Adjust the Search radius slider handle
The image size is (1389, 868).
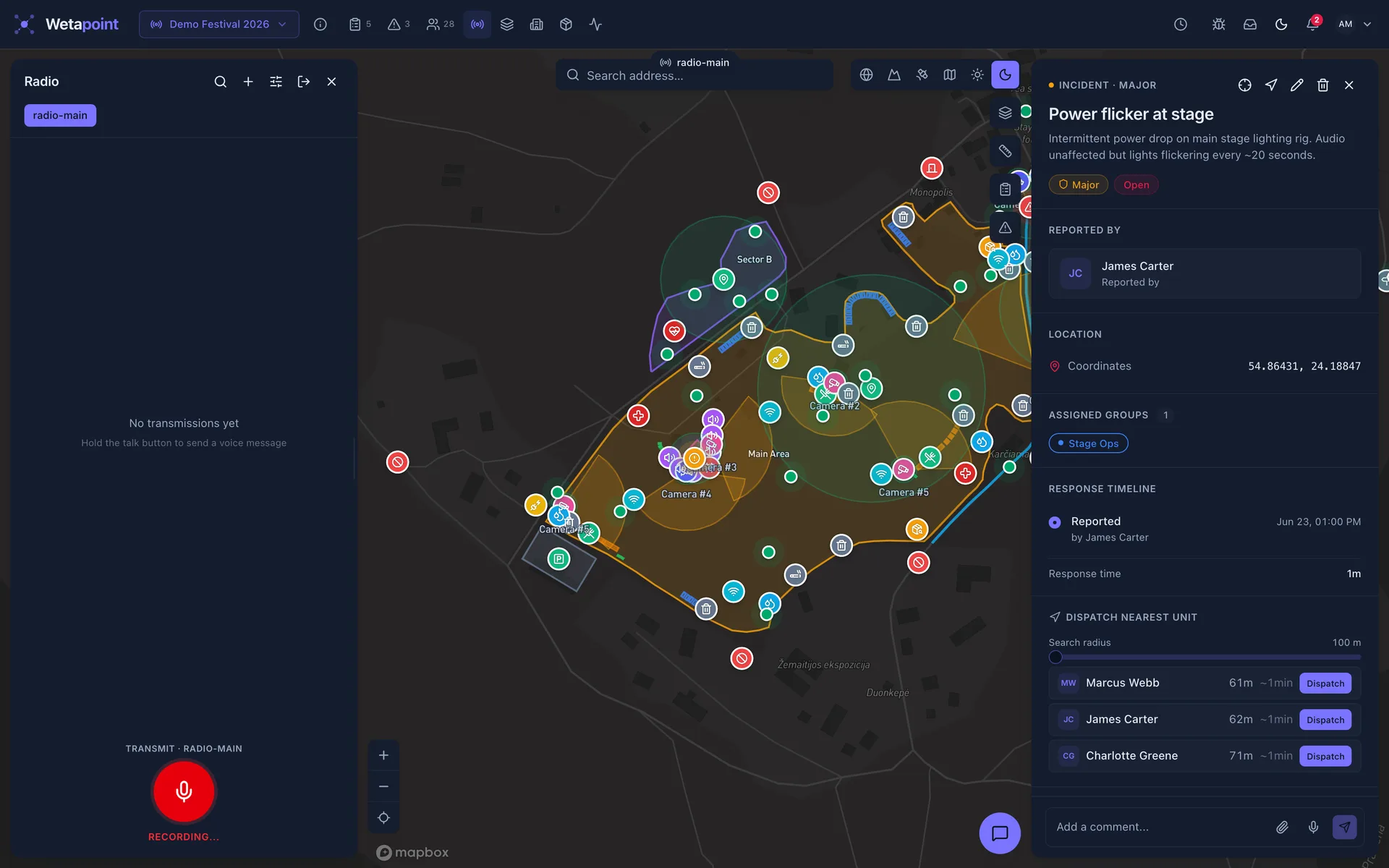1055,658
